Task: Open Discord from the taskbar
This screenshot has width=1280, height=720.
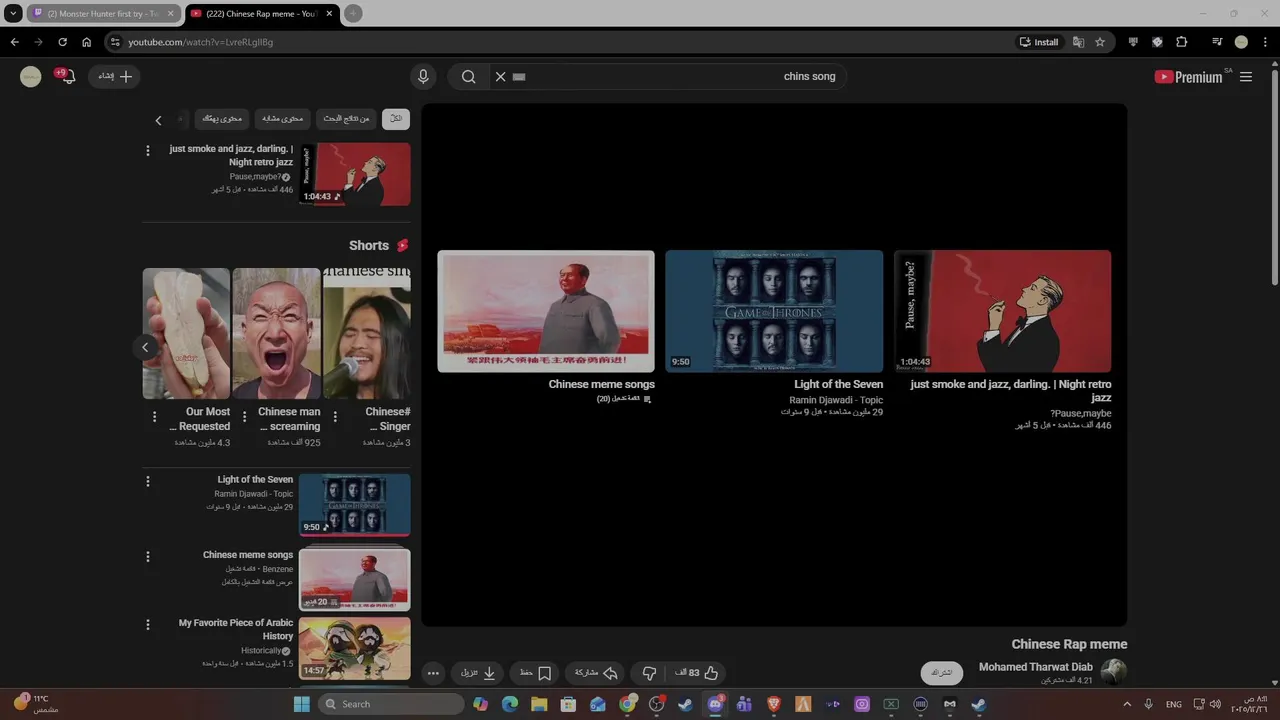Action: point(715,704)
